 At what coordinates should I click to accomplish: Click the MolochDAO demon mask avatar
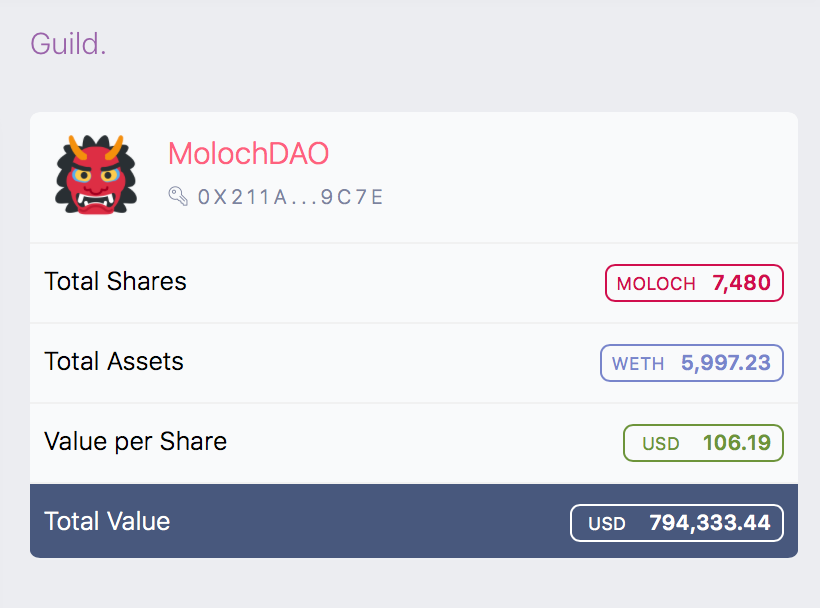click(96, 175)
